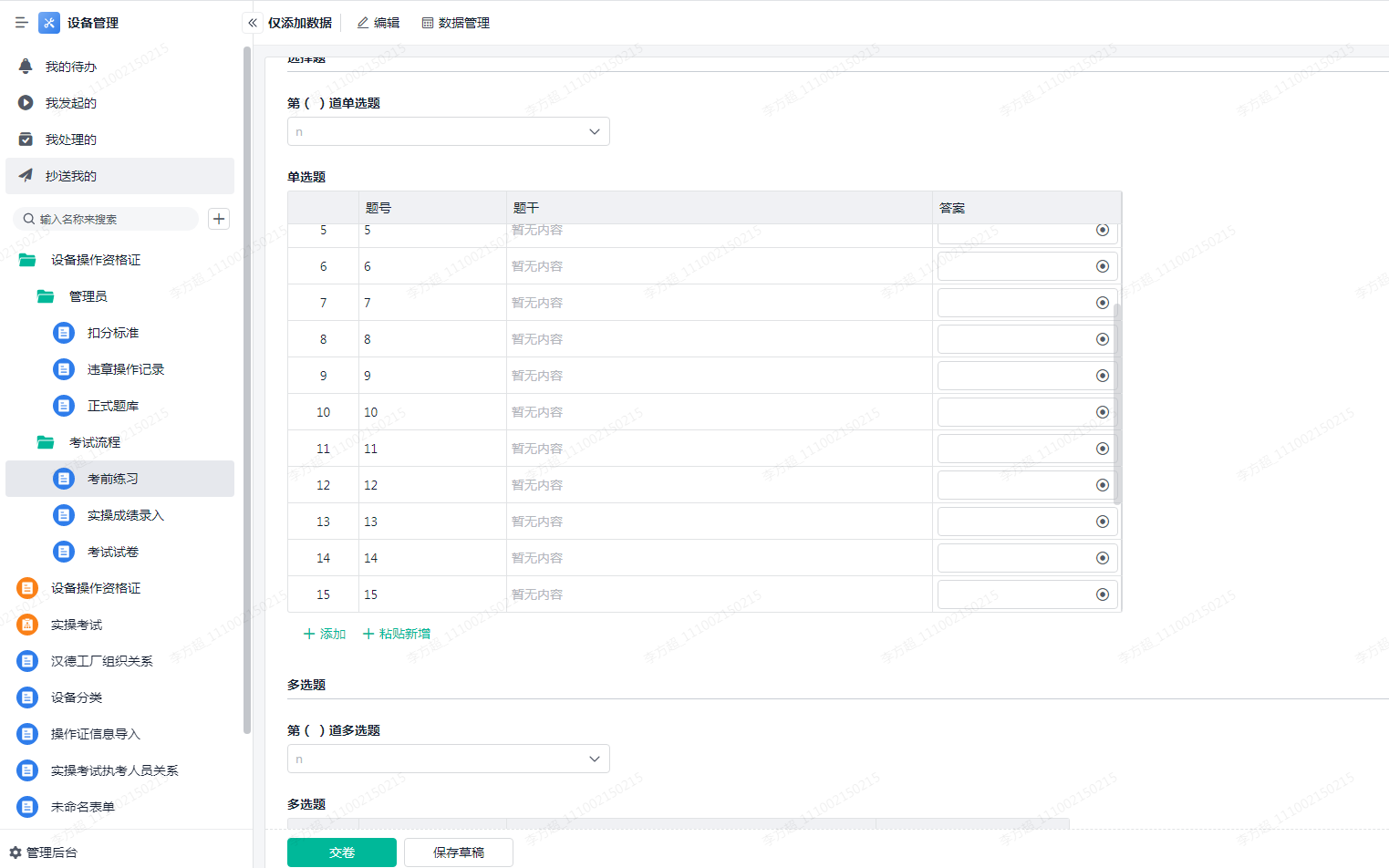Click the hamburger menu icon
Image resolution: width=1389 pixels, height=868 pixels.
21,23
